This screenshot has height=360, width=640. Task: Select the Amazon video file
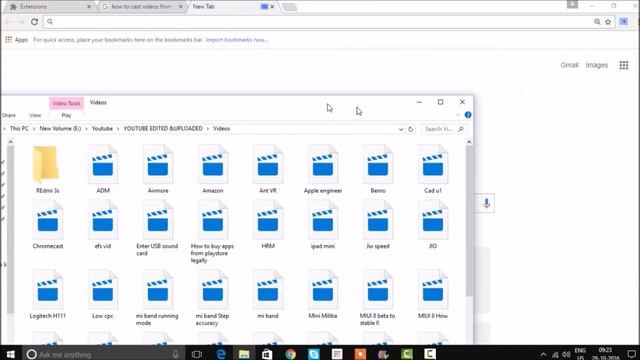(213, 169)
